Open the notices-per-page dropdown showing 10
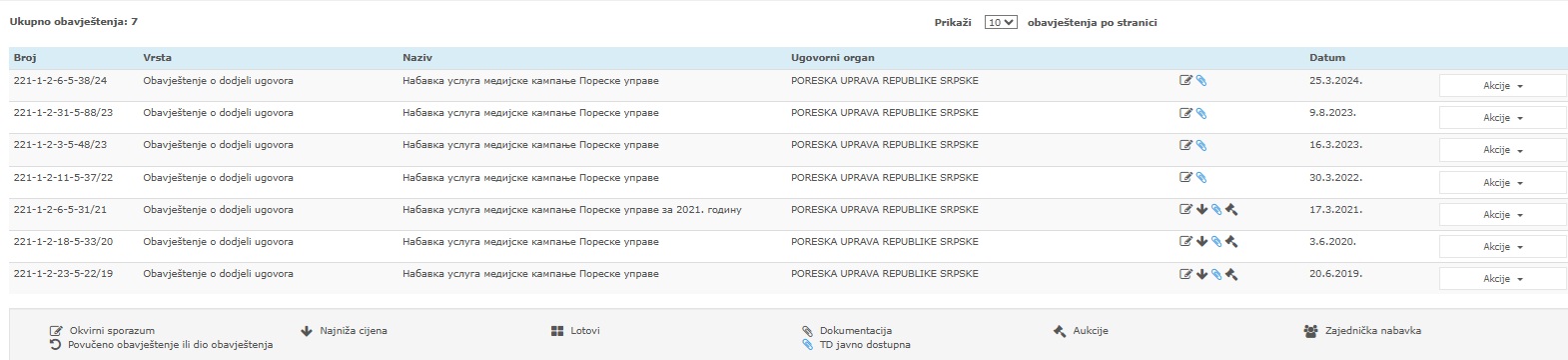1568x360 pixels. (1001, 22)
